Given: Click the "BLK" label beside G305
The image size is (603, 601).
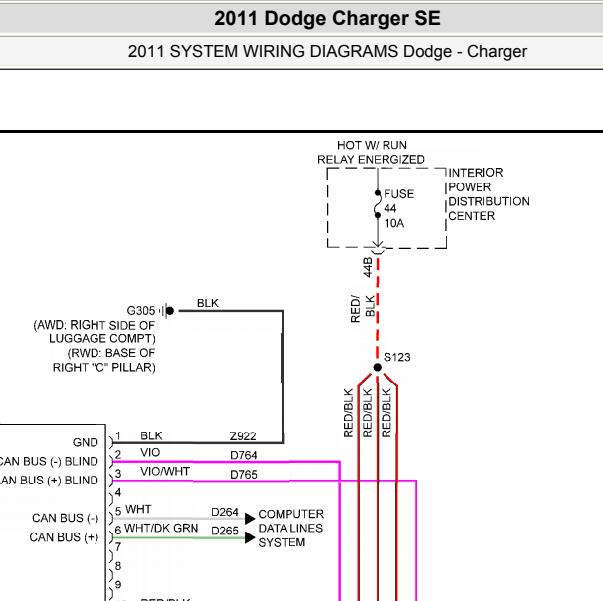Looking at the screenshot, I should click(208, 303).
